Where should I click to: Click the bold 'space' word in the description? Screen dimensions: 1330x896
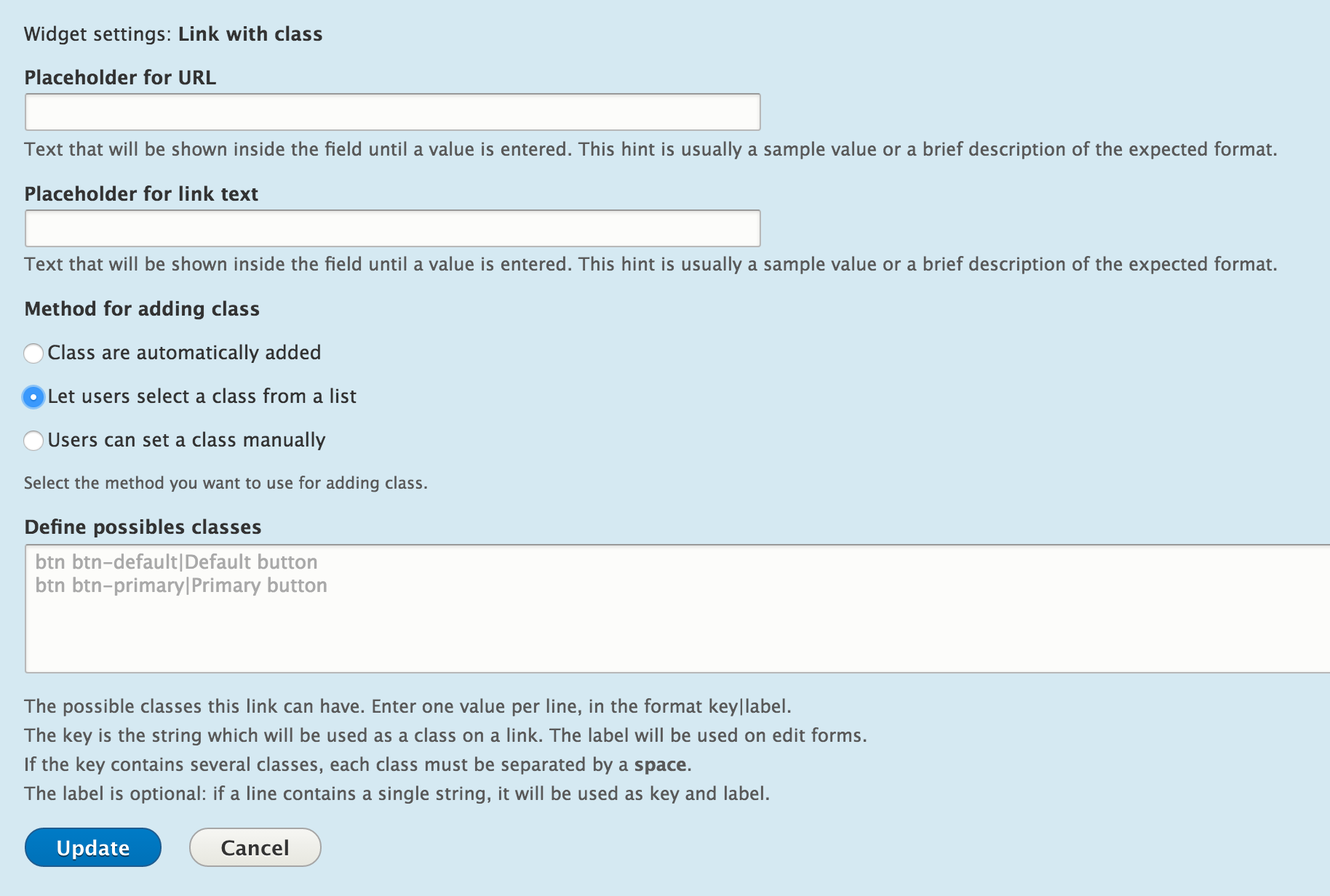point(660,764)
